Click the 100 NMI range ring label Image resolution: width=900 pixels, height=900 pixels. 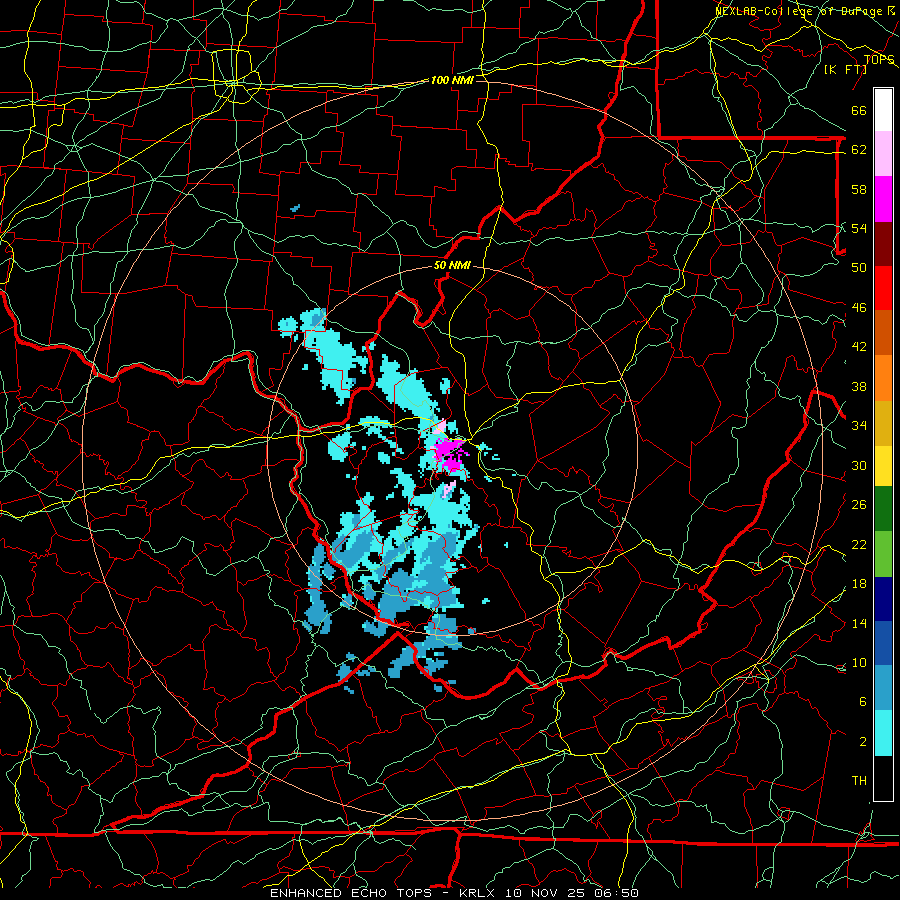pos(452,80)
